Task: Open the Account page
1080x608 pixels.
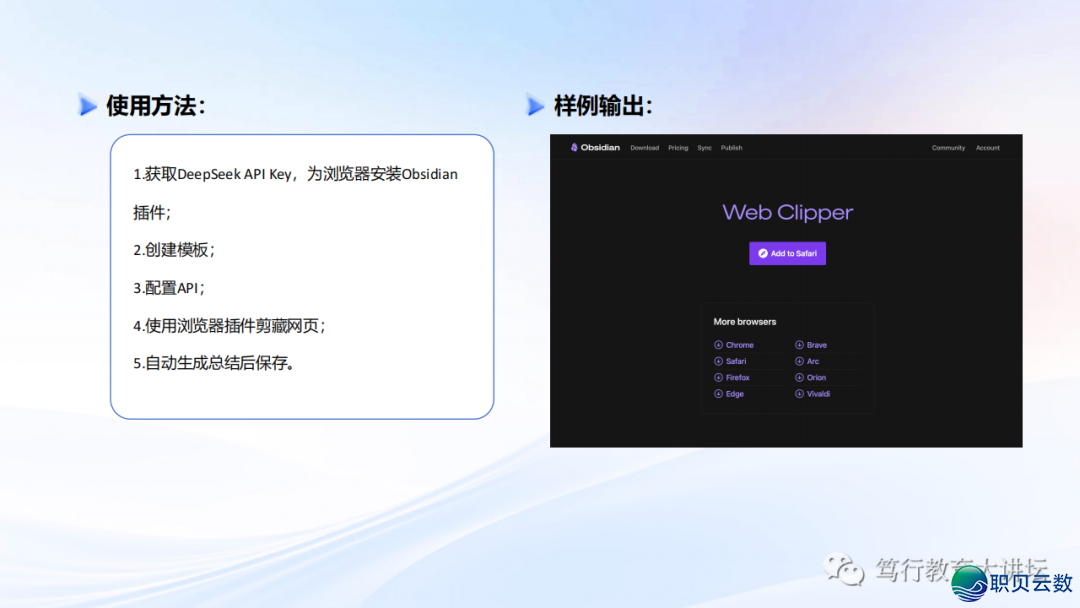Action: tap(987, 148)
